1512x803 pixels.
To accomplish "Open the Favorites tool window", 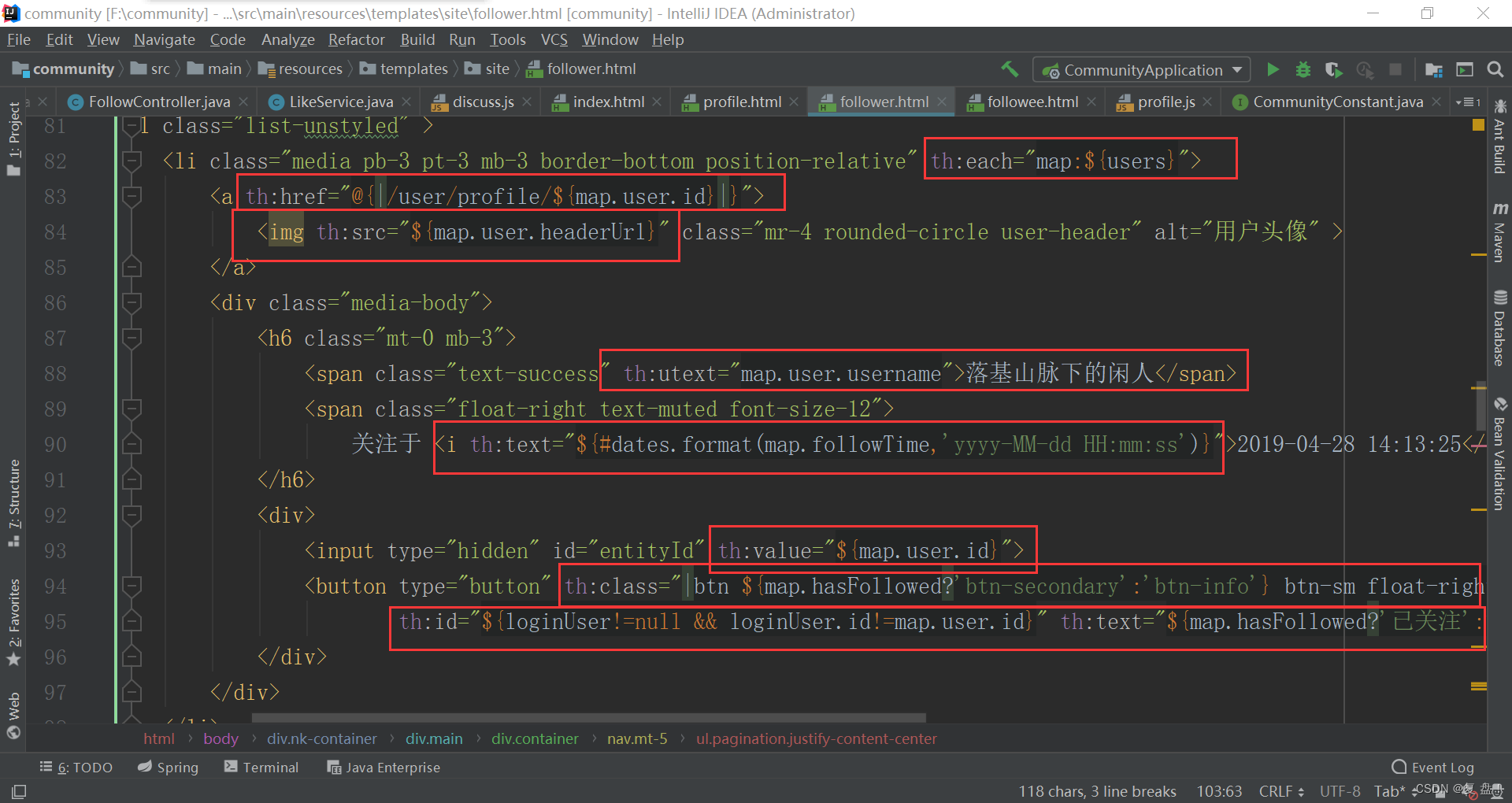I will [x=13, y=622].
